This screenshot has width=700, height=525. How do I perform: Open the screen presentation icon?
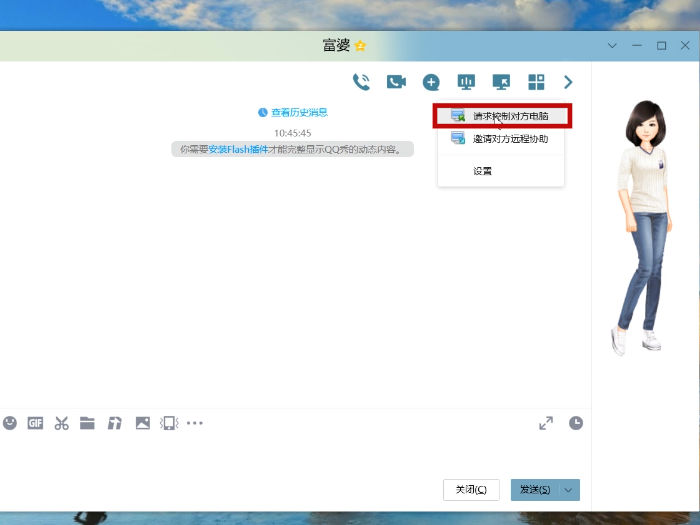point(466,82)
